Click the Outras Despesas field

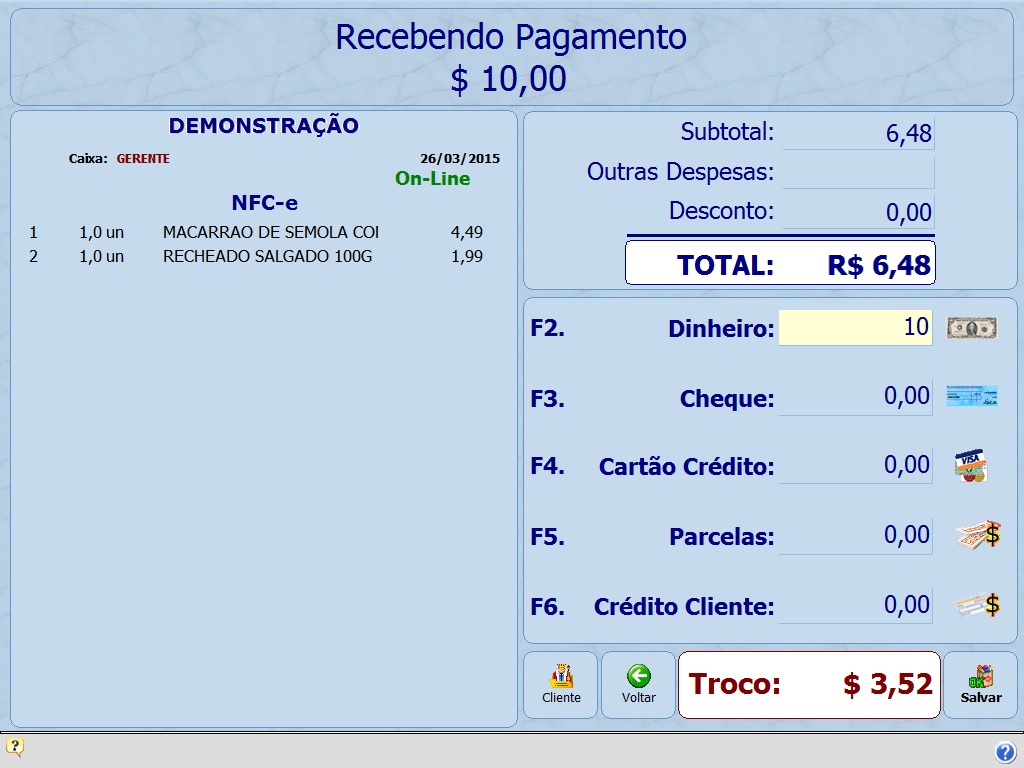pyautogui.click(x=858, y=172)
